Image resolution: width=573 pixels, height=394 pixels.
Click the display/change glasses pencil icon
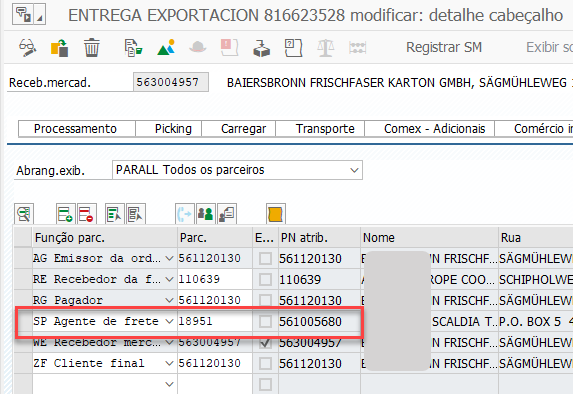[x=27, y=48]
